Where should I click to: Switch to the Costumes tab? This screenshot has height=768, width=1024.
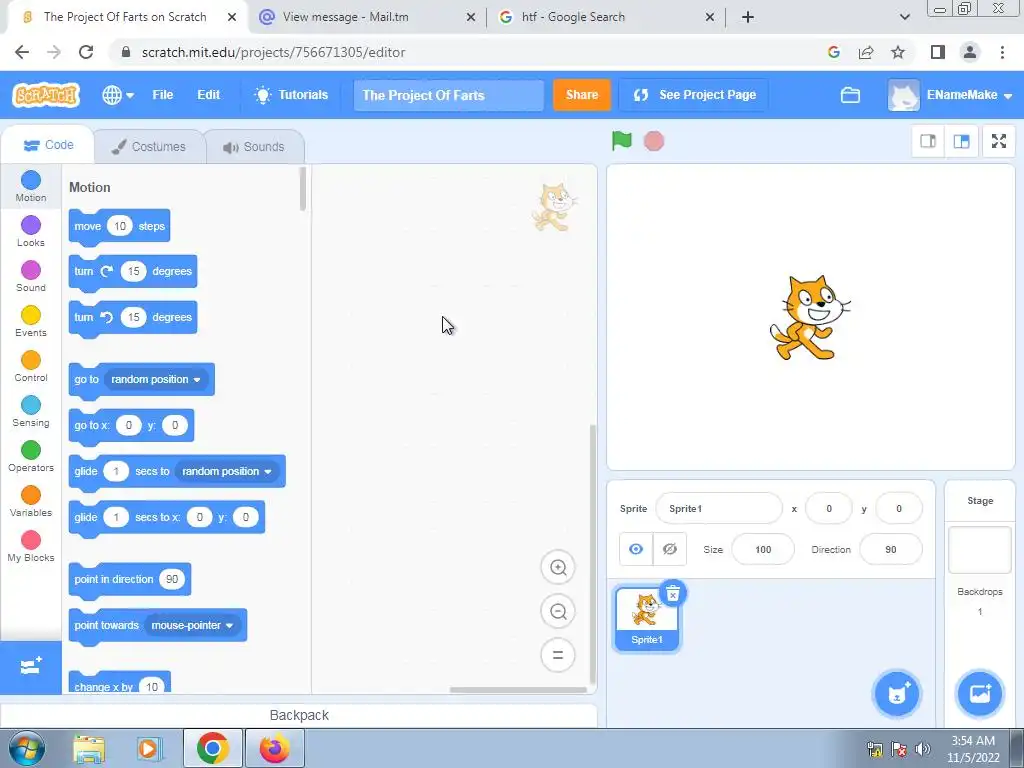[149, 146]
